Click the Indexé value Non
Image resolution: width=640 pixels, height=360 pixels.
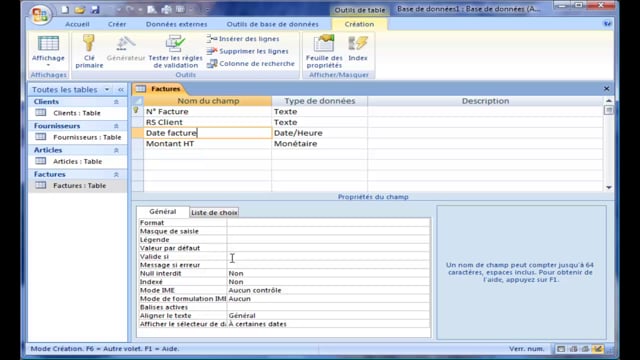(329, 282)
